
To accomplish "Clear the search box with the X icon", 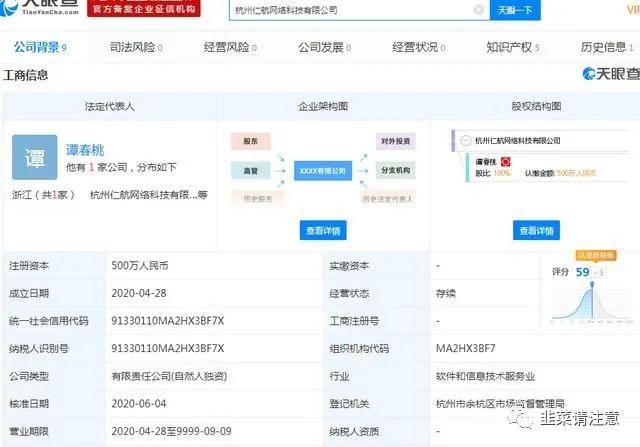I will pos(477,9).
